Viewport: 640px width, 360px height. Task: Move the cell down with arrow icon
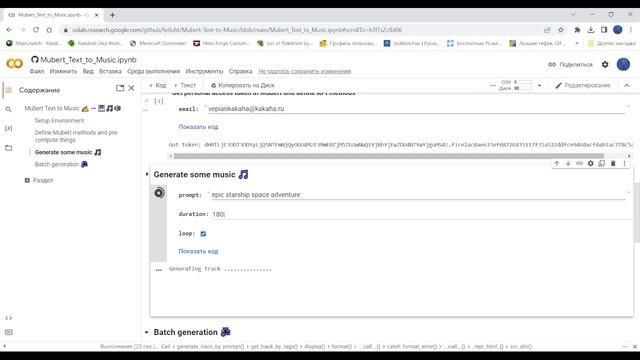click(x=568, y=163)
